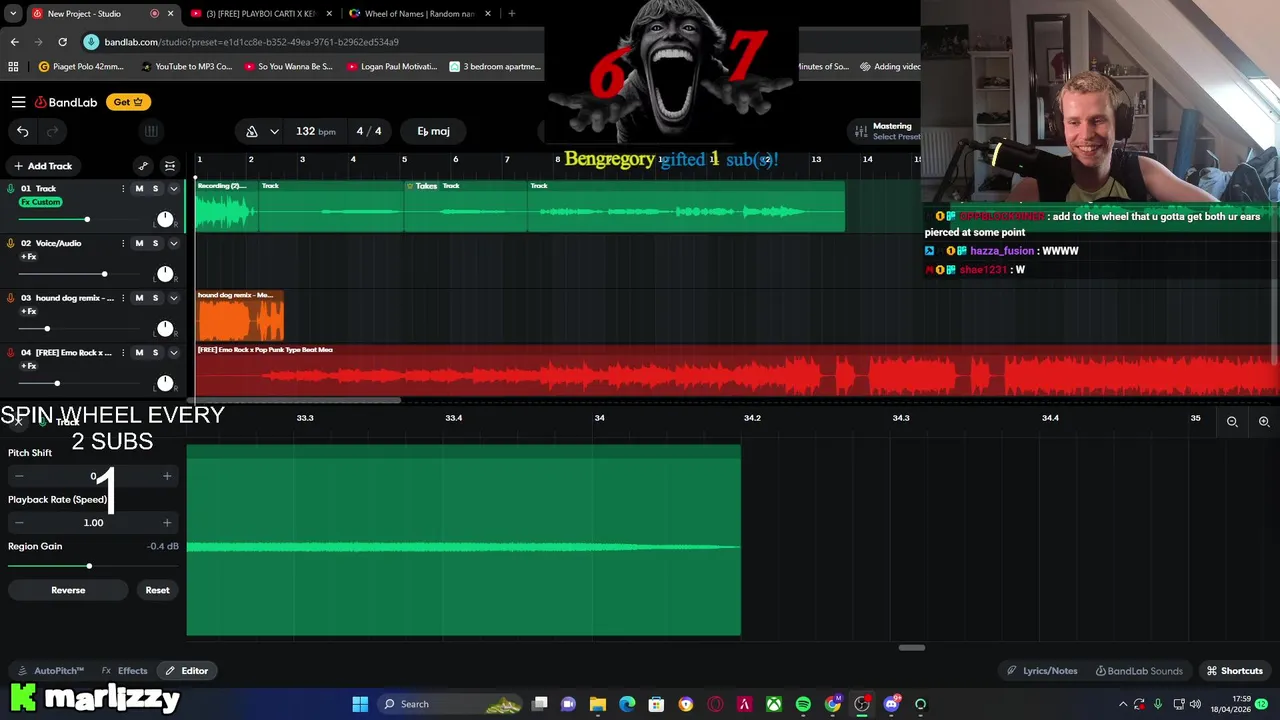Viewport: 1280px width, 720px height.
Task: Increase Playback Rate with plus button
Action: [167, 522]
